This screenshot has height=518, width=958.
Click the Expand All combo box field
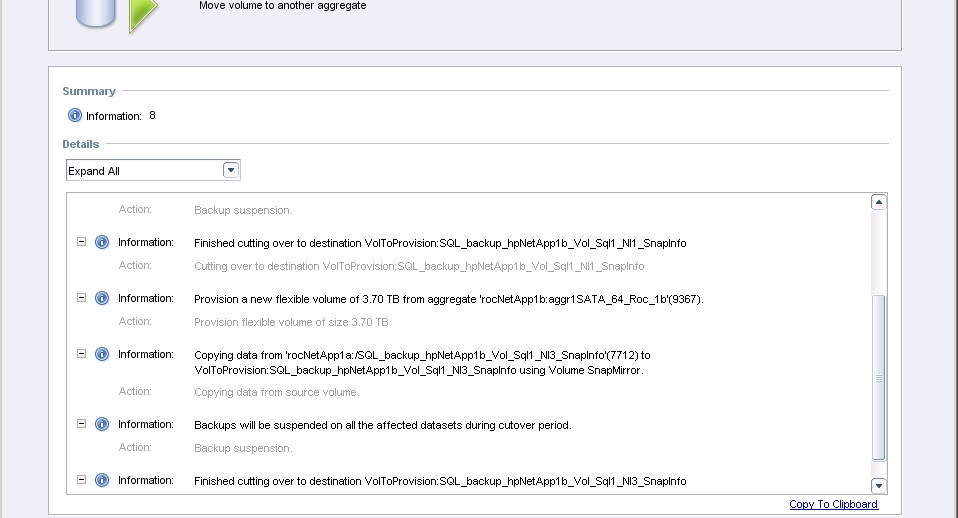(x=144, y=171)
